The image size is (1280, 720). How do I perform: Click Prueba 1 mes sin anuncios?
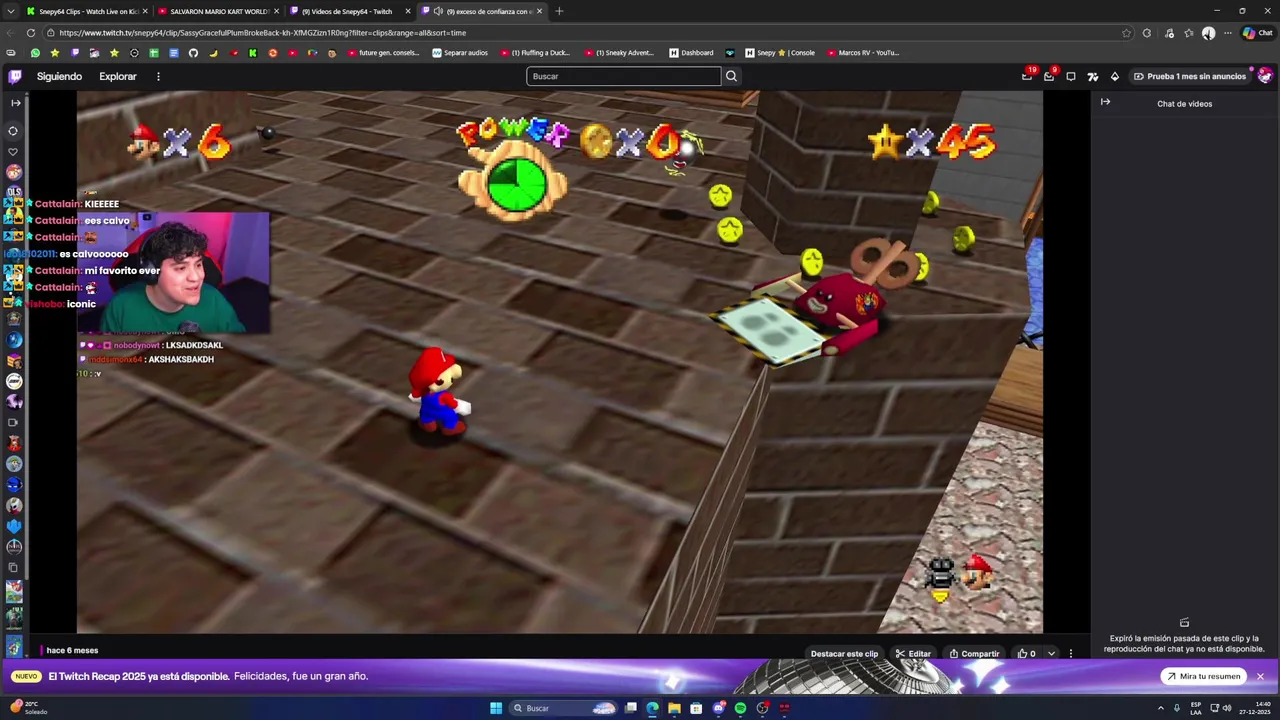[x=1189, y=76]
